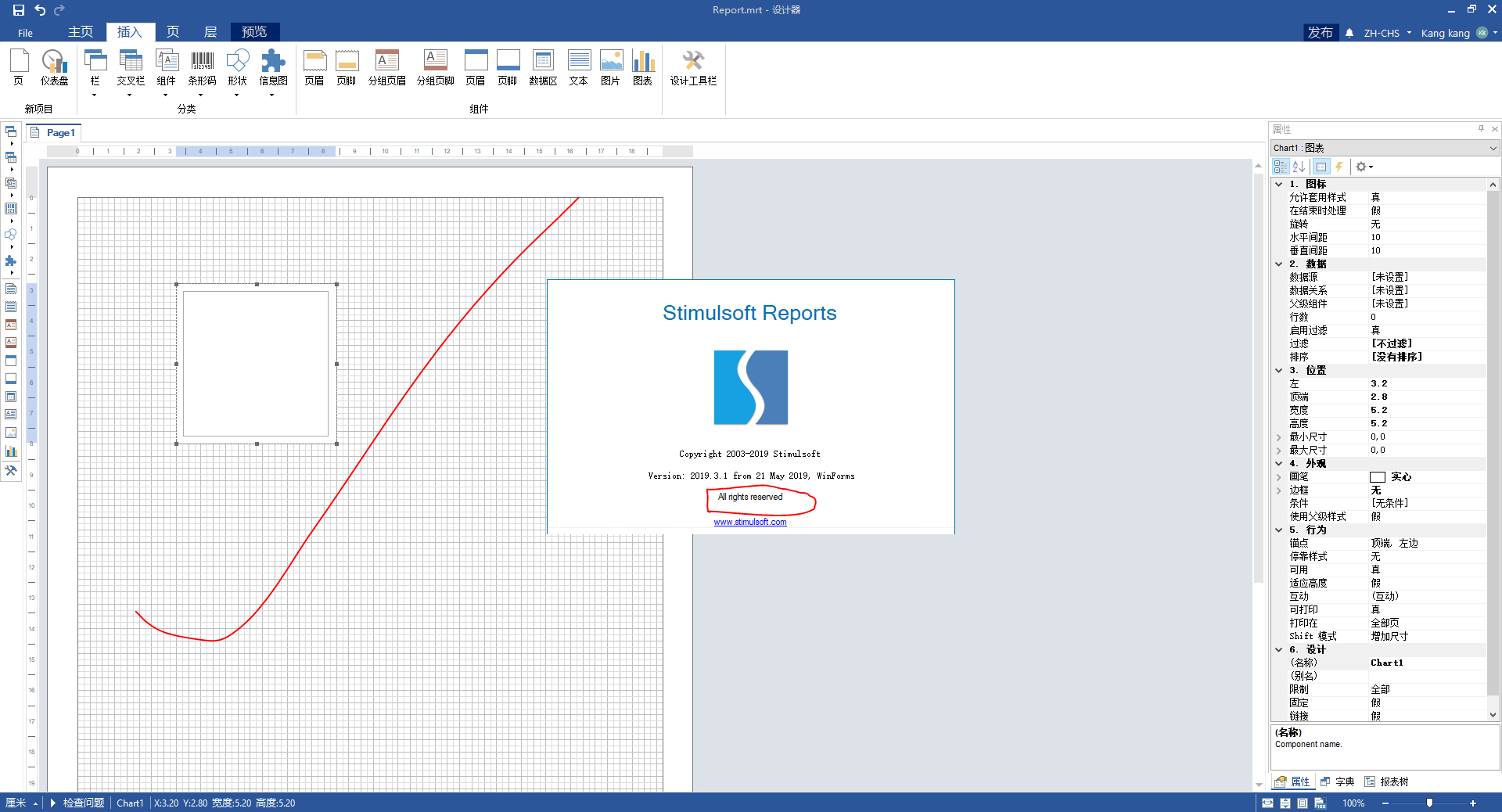
Task: Fit page width using status bar icon
Action: pyautogui.click(x=1267, y=803)
